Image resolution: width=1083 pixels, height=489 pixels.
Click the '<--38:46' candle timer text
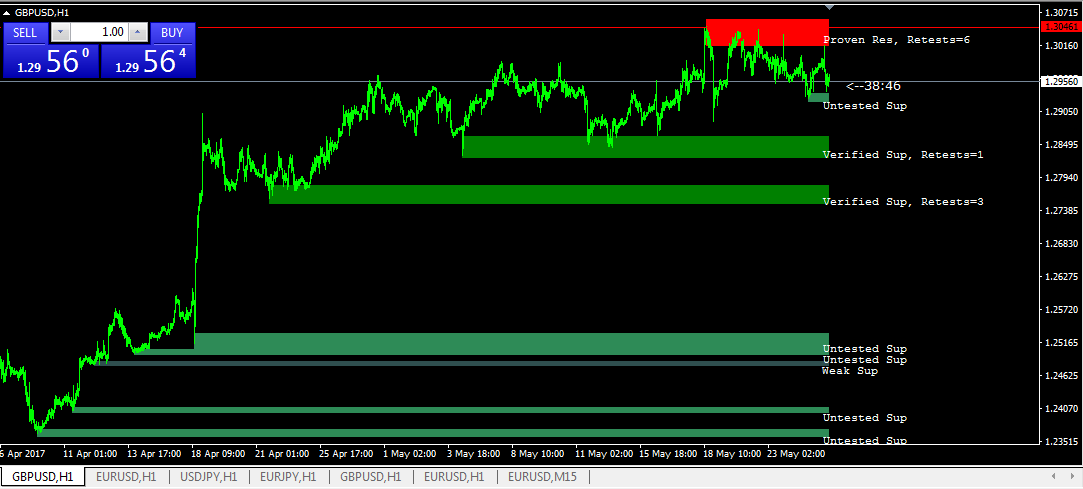[873, 86]
